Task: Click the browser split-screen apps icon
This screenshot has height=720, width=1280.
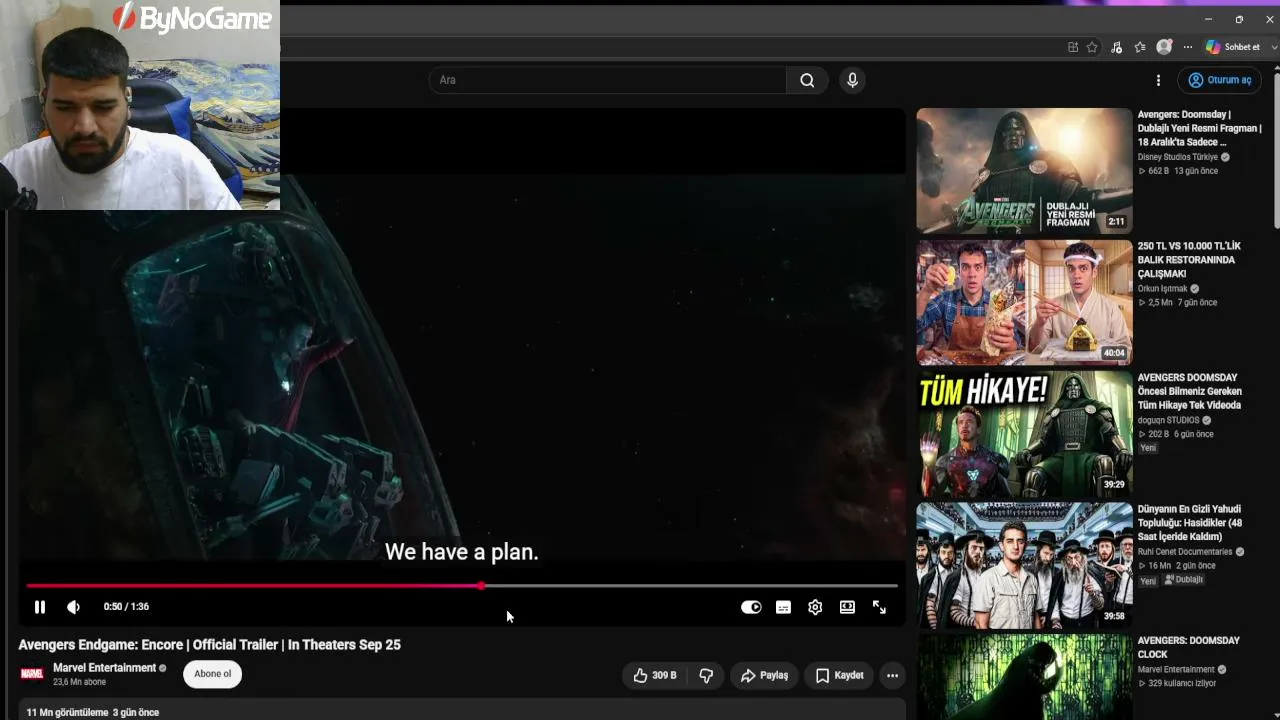Action: coord(1073,47)
